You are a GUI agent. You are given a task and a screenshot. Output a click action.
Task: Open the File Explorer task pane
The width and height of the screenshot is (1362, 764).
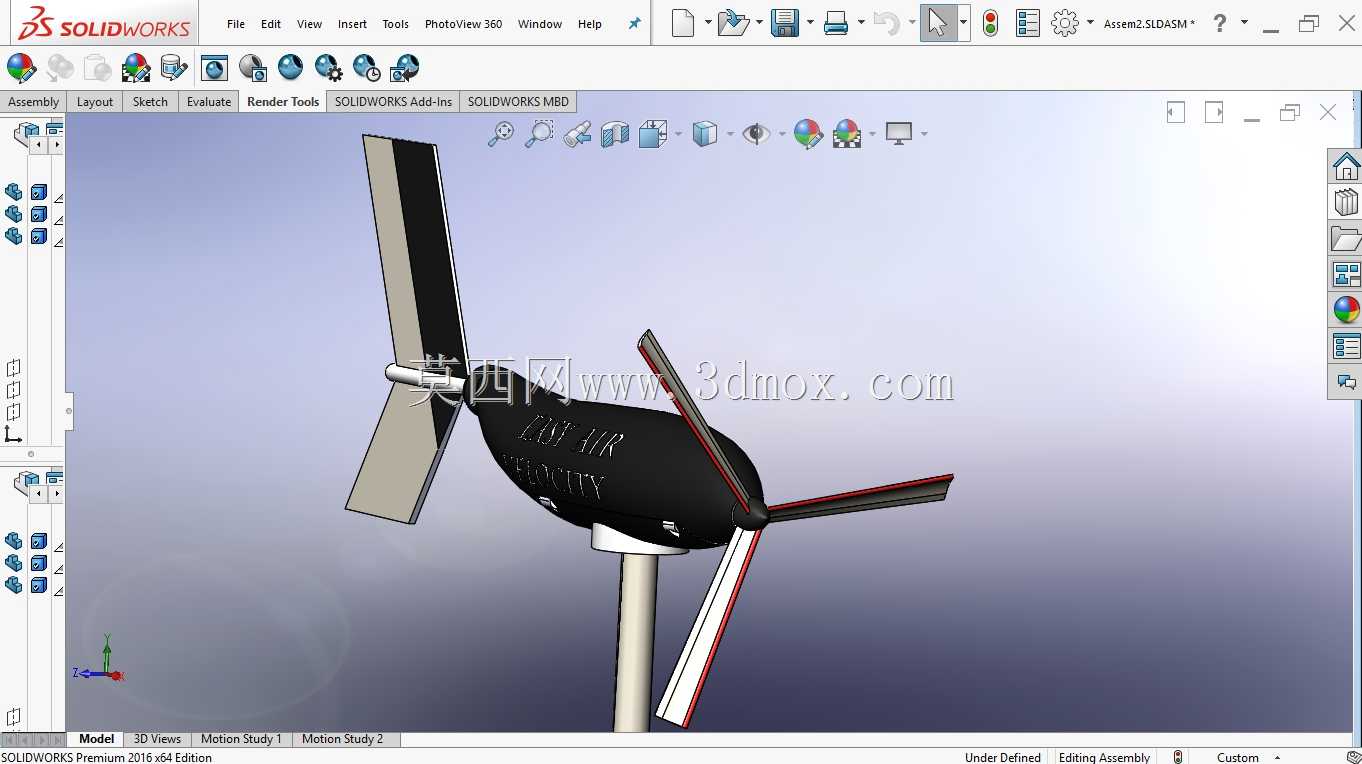pyautogui.click(x=1346, y=238)
